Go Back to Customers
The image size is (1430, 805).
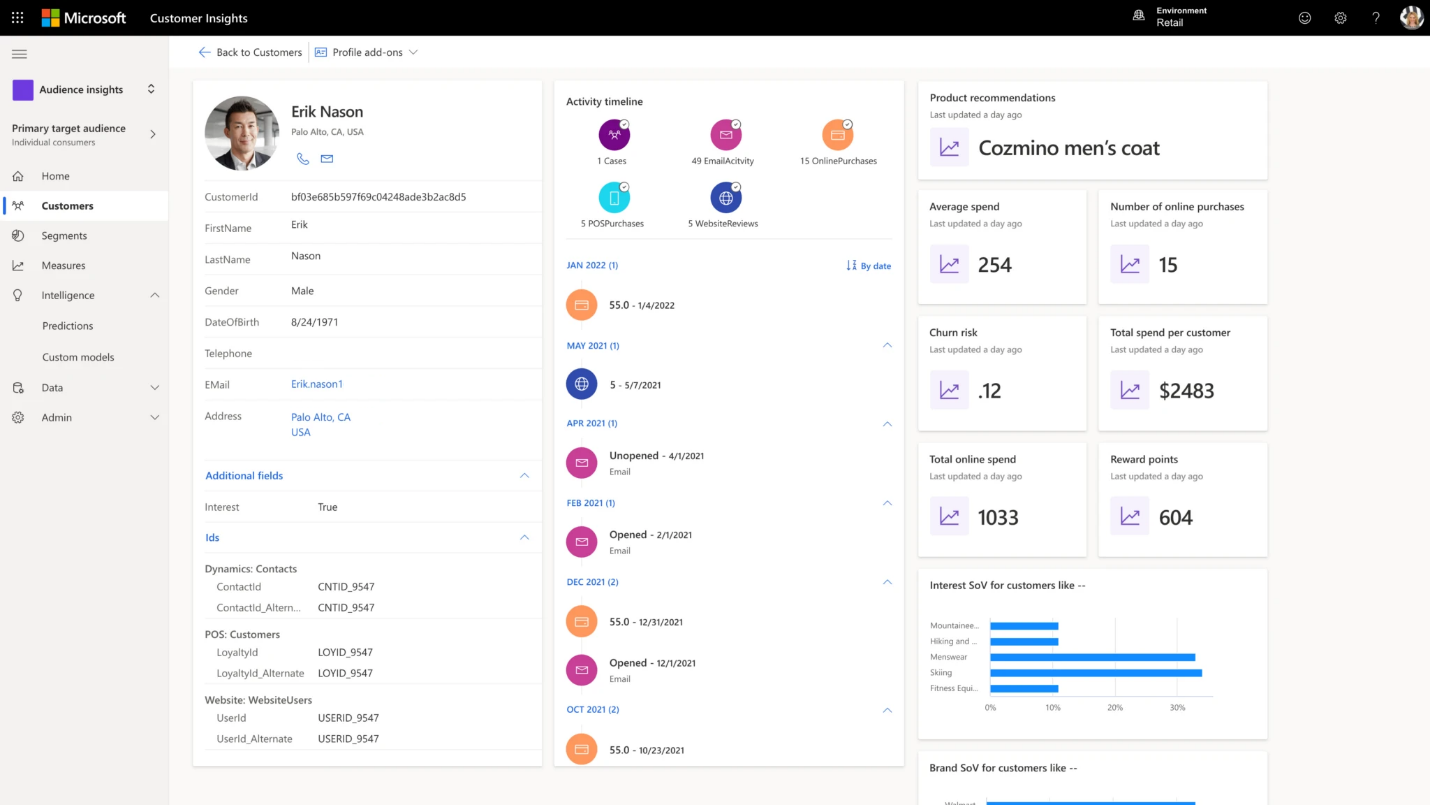point(250,52)
